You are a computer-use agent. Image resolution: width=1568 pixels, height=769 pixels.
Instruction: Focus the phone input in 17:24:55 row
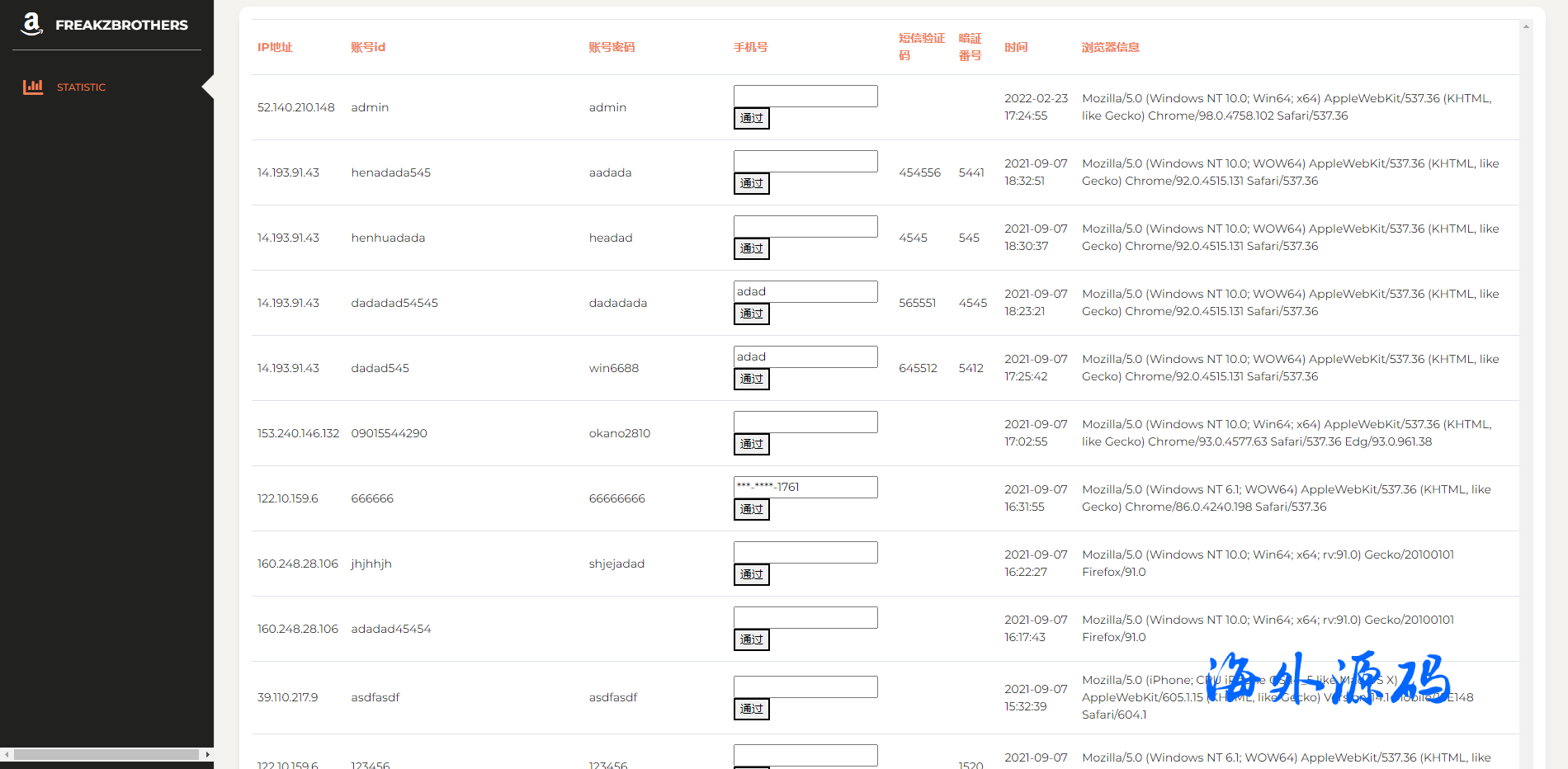[x=805, y=96]
